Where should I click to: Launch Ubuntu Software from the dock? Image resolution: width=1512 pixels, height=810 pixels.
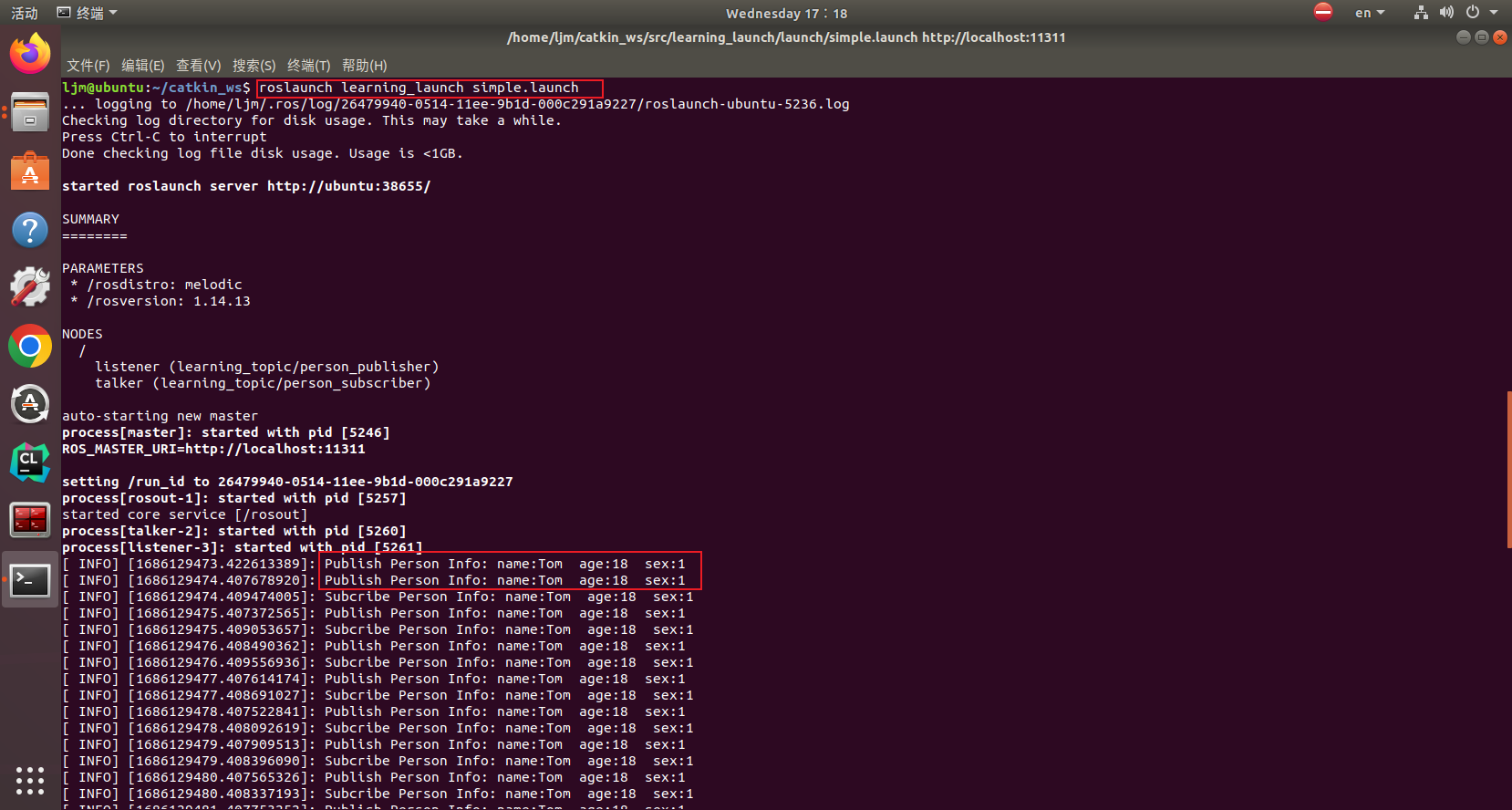click(30, 171)
